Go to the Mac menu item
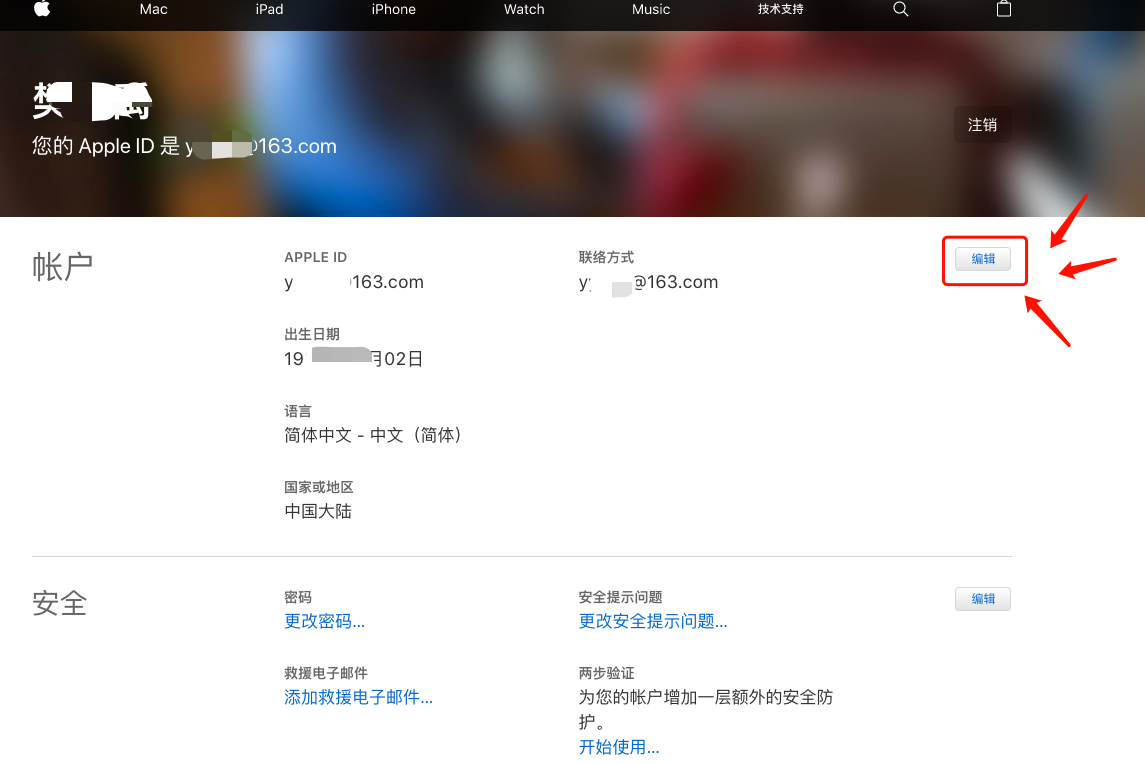This screenshot has width=1145, height=764. pos(153,9)
